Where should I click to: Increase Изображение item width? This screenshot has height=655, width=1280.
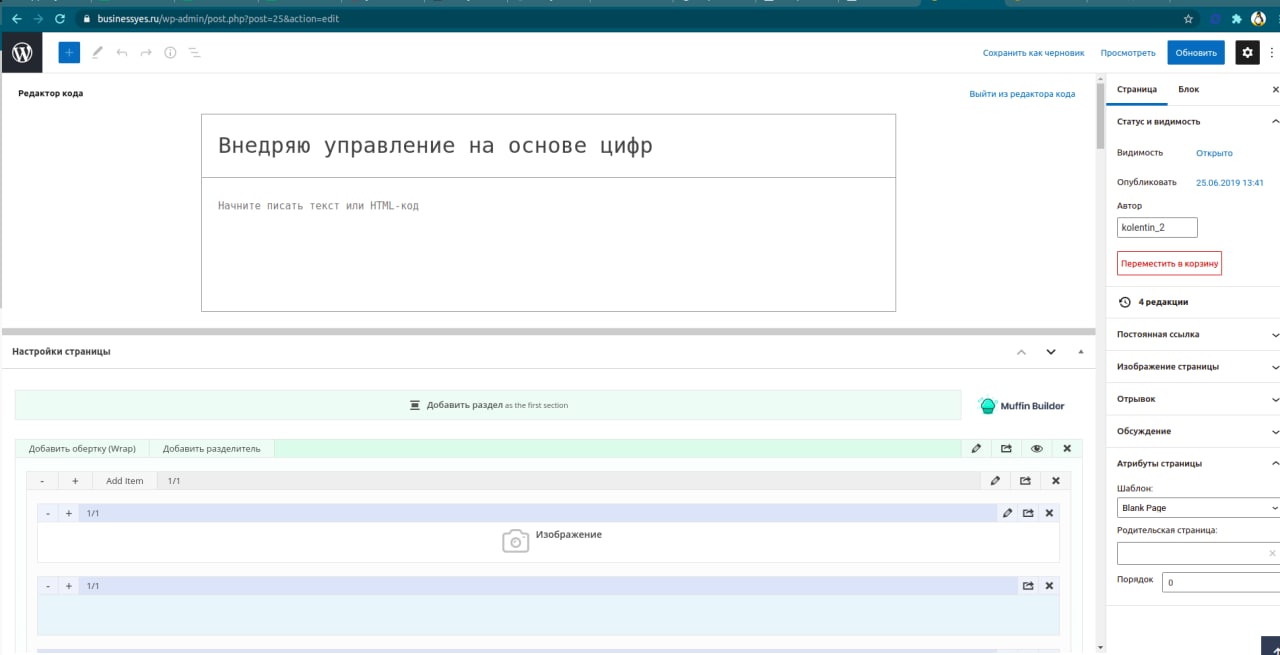[x=68, y=513]
